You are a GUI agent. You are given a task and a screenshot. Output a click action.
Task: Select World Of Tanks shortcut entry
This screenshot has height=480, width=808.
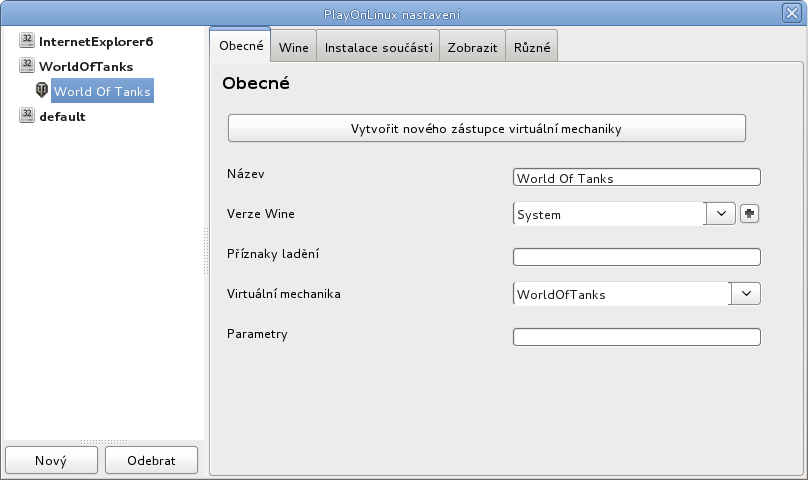[102, 91]
